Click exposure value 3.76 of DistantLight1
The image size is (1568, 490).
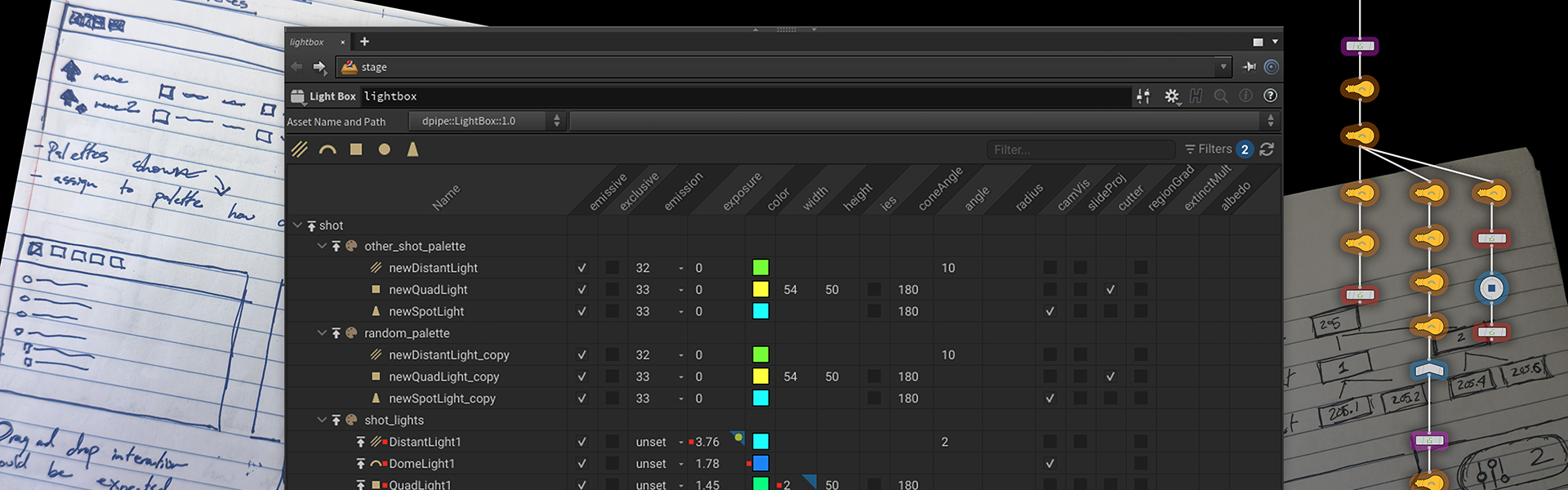click(707, 442)
